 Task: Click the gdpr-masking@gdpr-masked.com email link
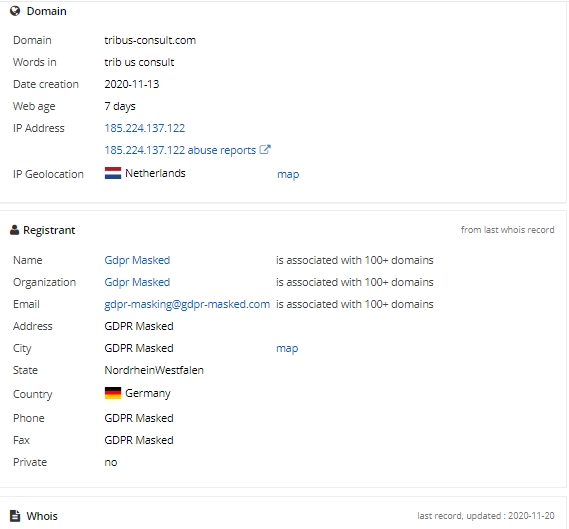[187, 304]
